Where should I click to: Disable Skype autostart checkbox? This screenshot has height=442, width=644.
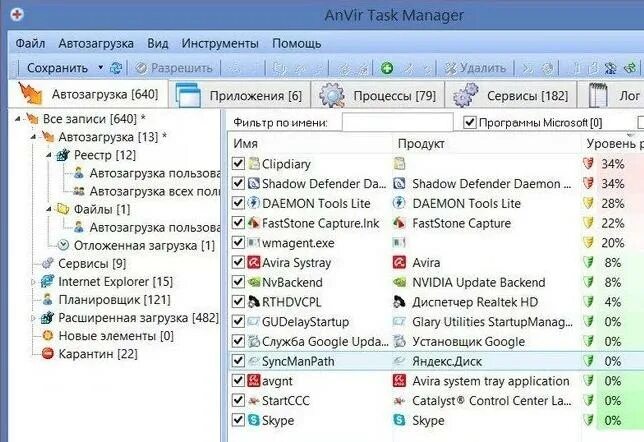[x=238, y=420]
